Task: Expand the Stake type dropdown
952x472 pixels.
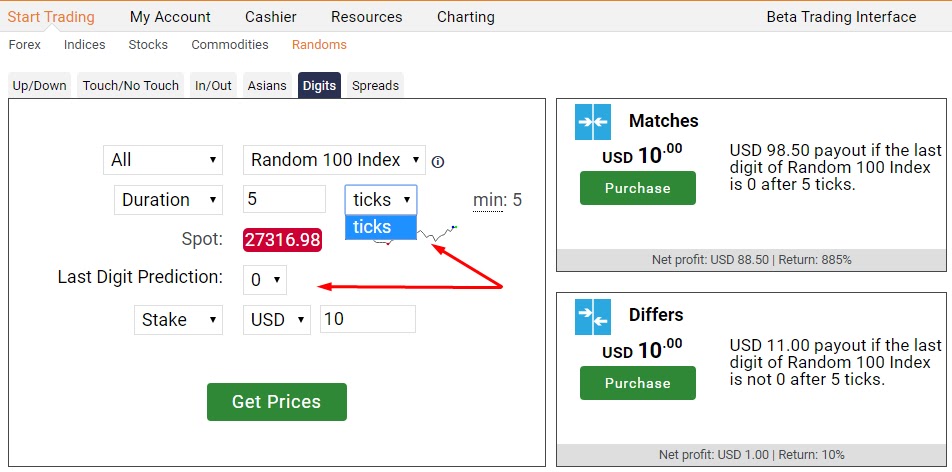Action: pos(178,320)
